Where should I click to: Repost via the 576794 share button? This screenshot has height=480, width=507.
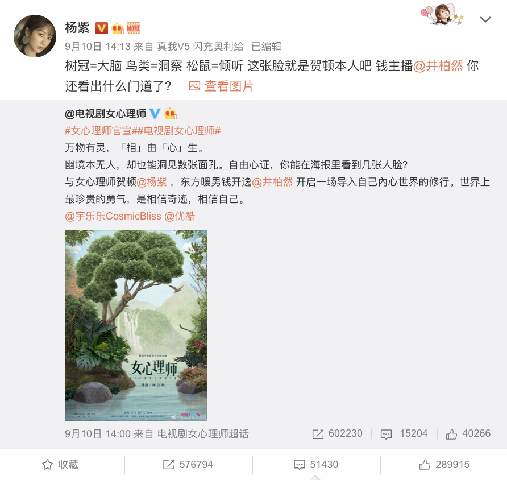(x=187, y=464)
